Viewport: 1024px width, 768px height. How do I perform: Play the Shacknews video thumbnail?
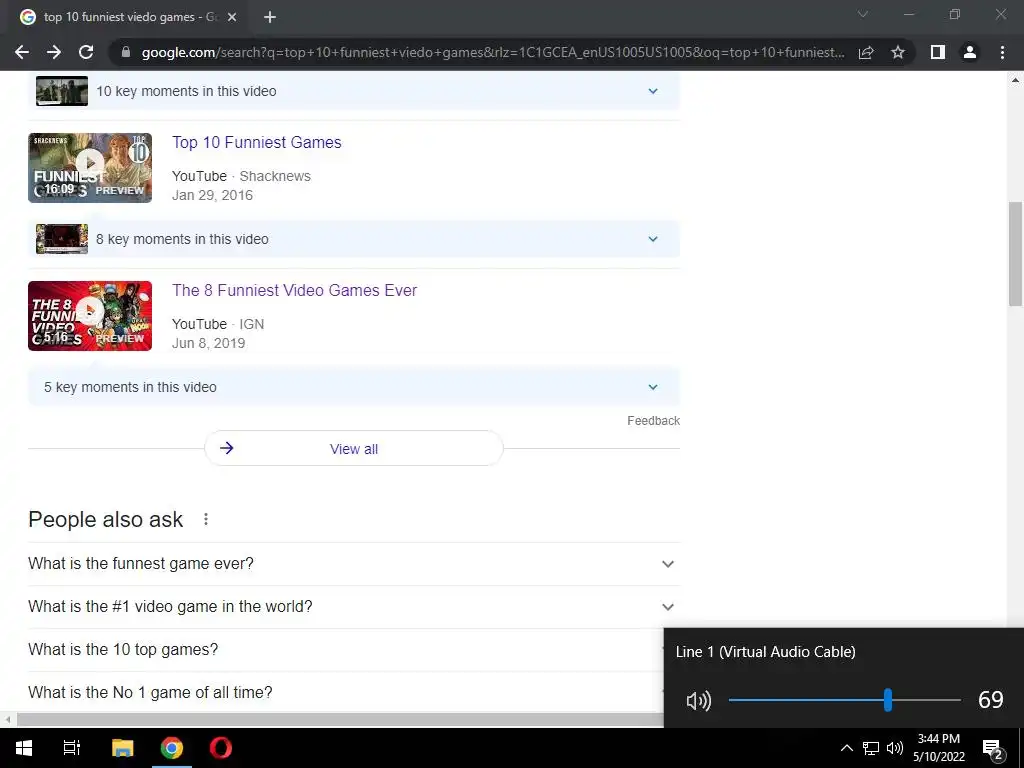(90, 168)
